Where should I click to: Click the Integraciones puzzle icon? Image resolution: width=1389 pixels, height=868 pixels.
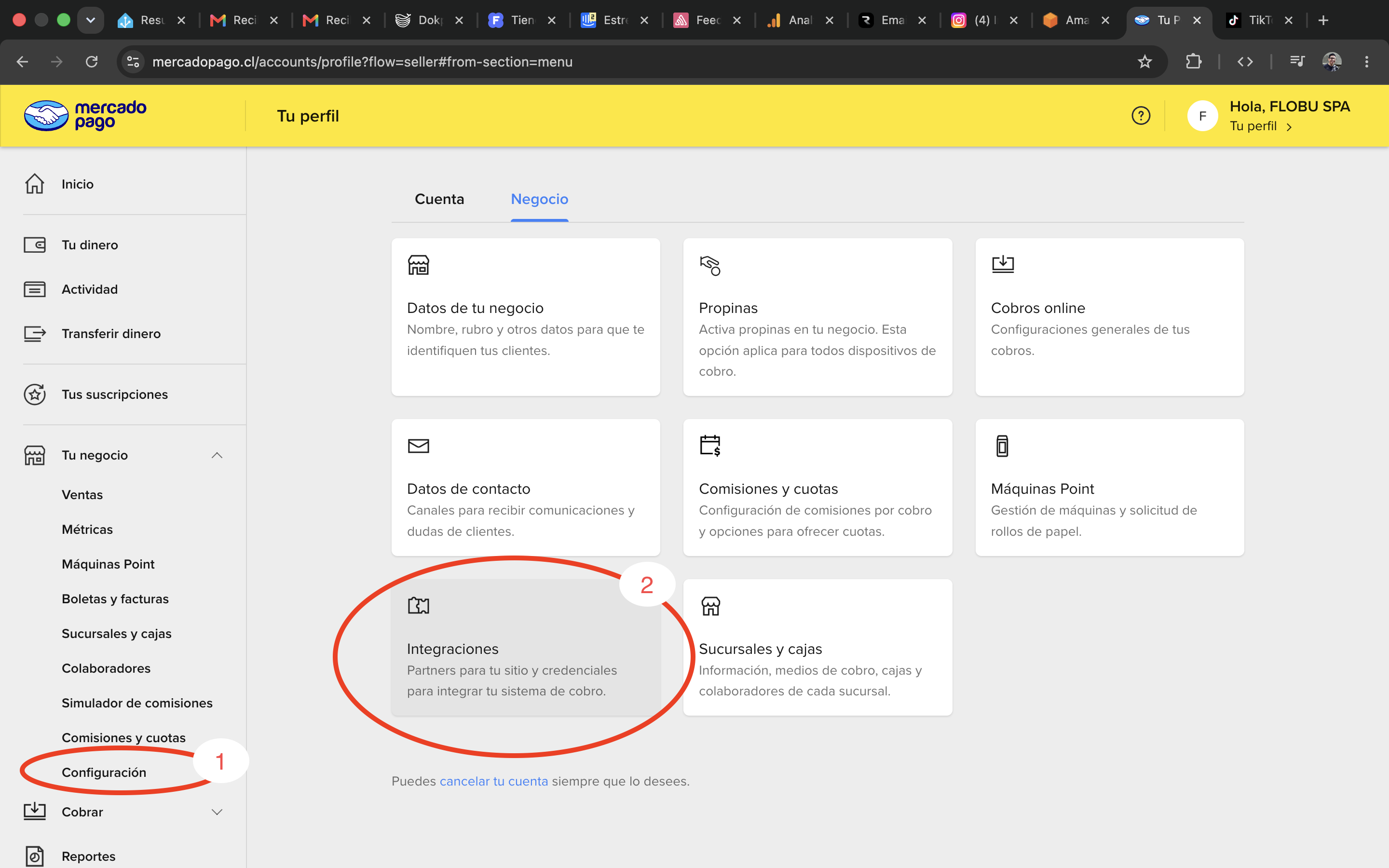point(419,606)
